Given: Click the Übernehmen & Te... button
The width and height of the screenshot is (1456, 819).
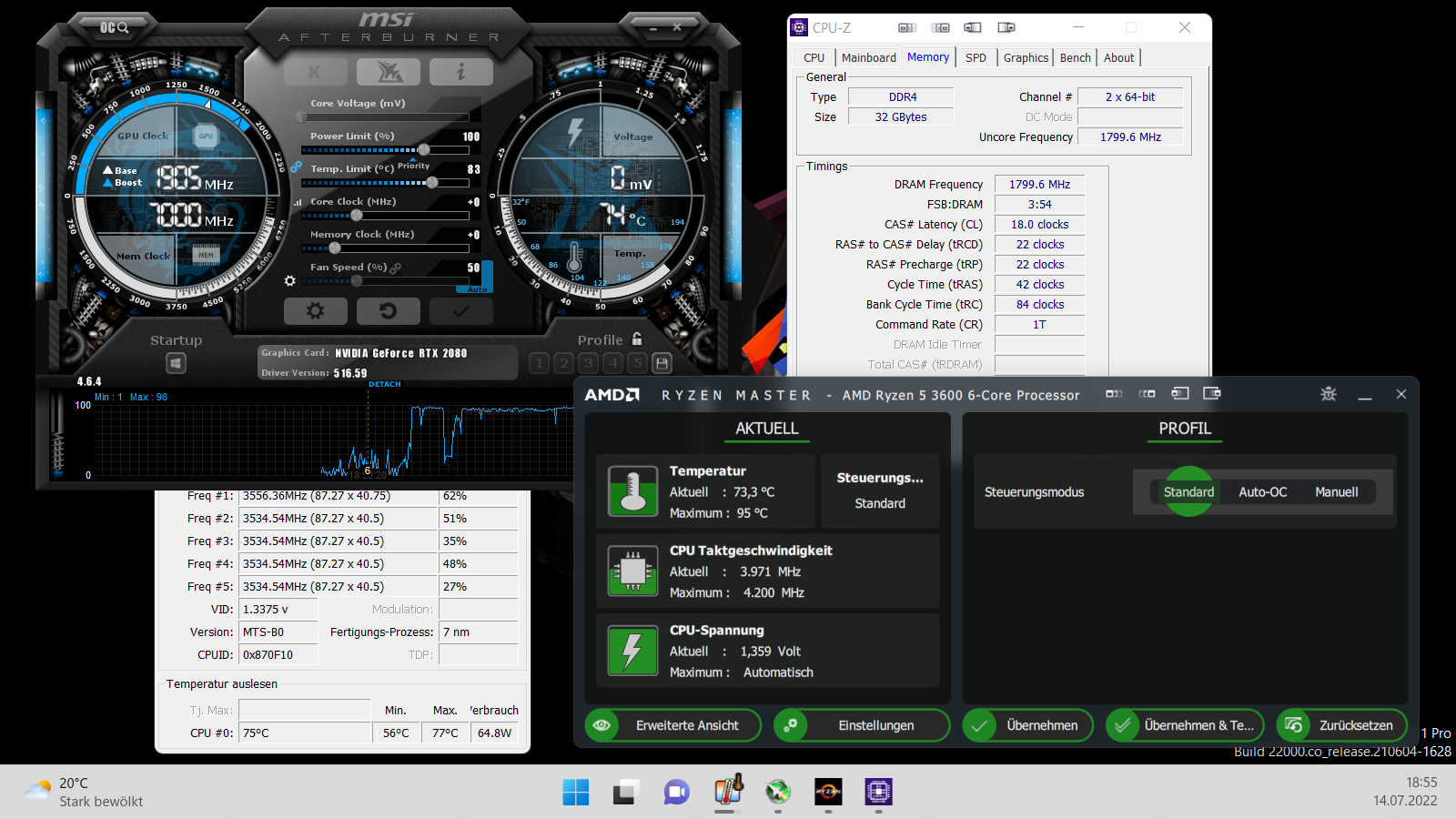Looking at the screenshot, I should point(1185,725).
